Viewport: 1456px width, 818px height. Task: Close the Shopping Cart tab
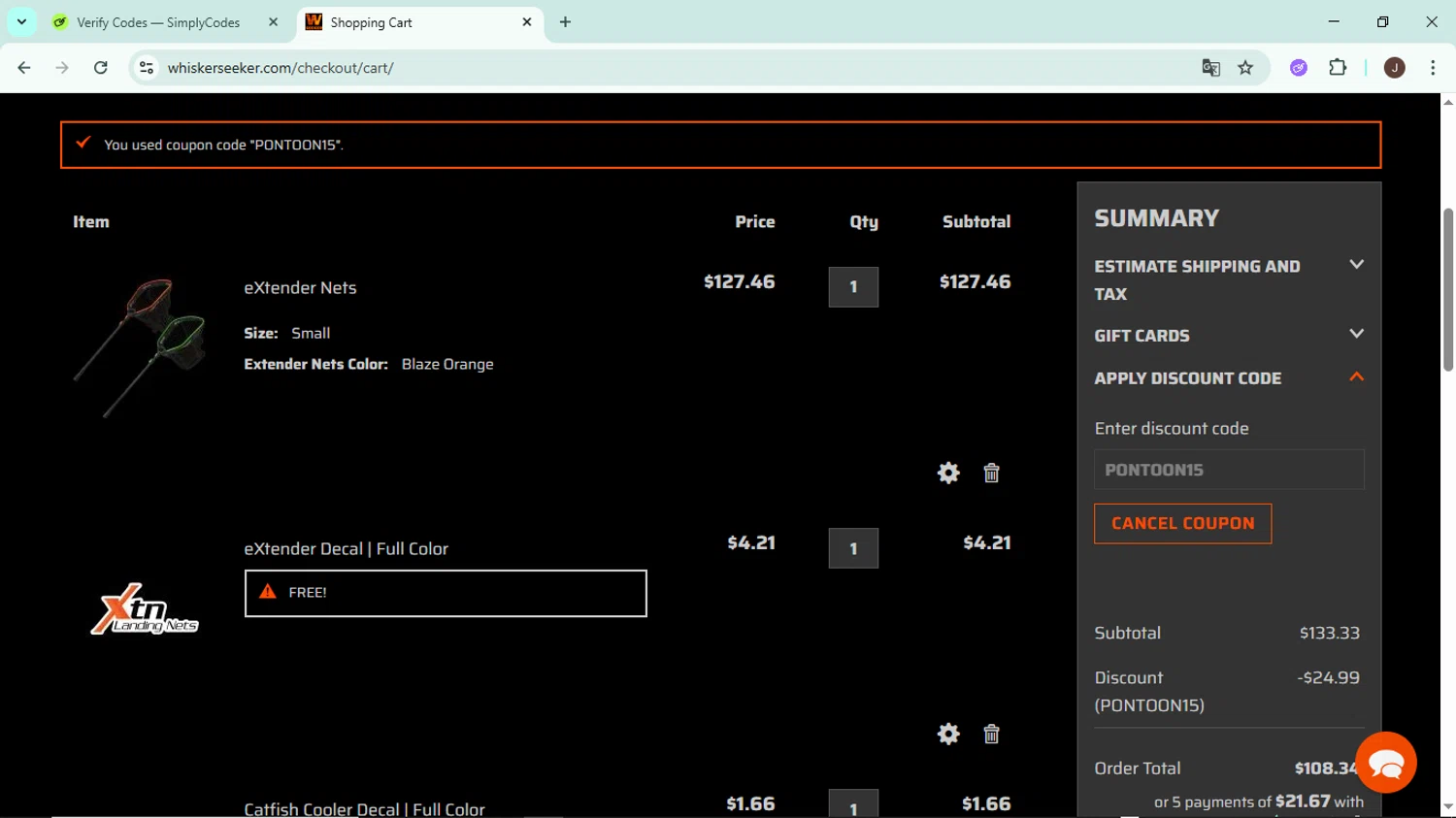pos(527,22)
